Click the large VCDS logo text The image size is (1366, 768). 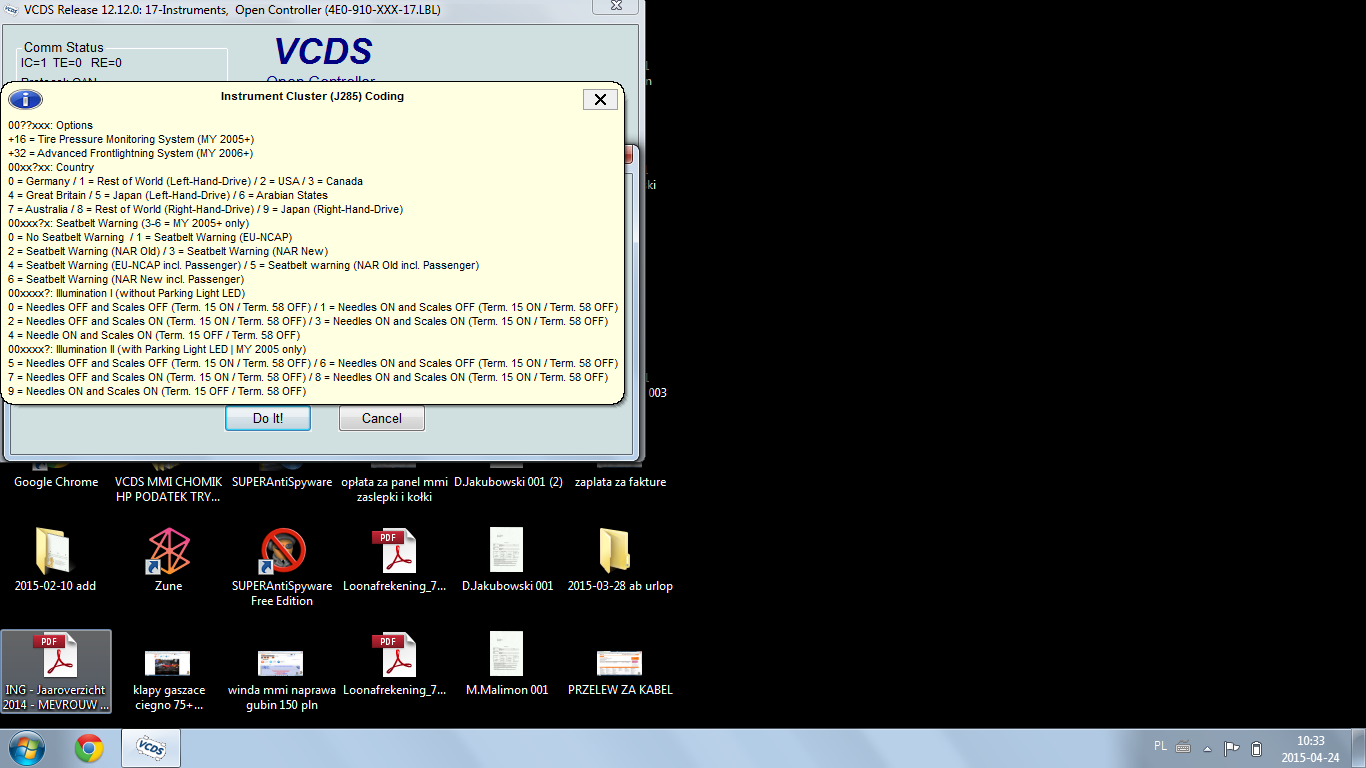pyautogui.click(x=323, y=52)
